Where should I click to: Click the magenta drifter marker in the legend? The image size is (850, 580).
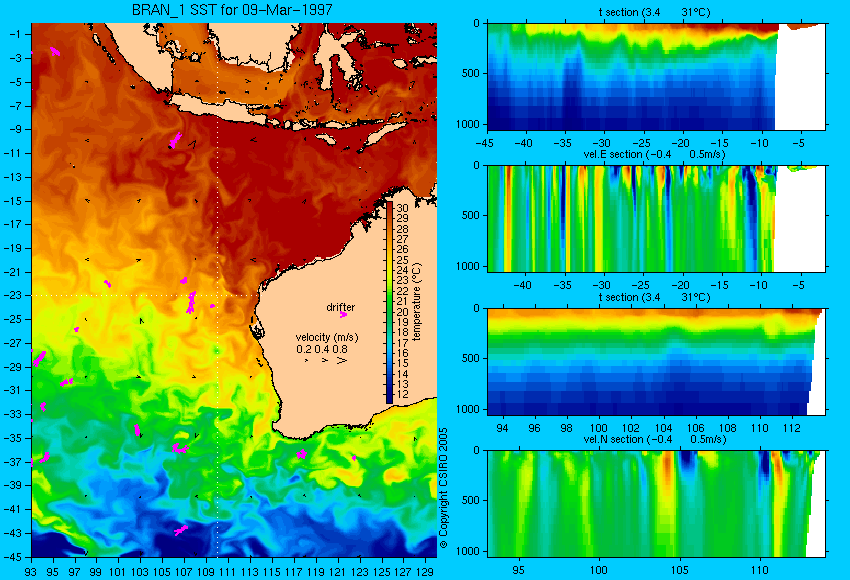point(343,314)
